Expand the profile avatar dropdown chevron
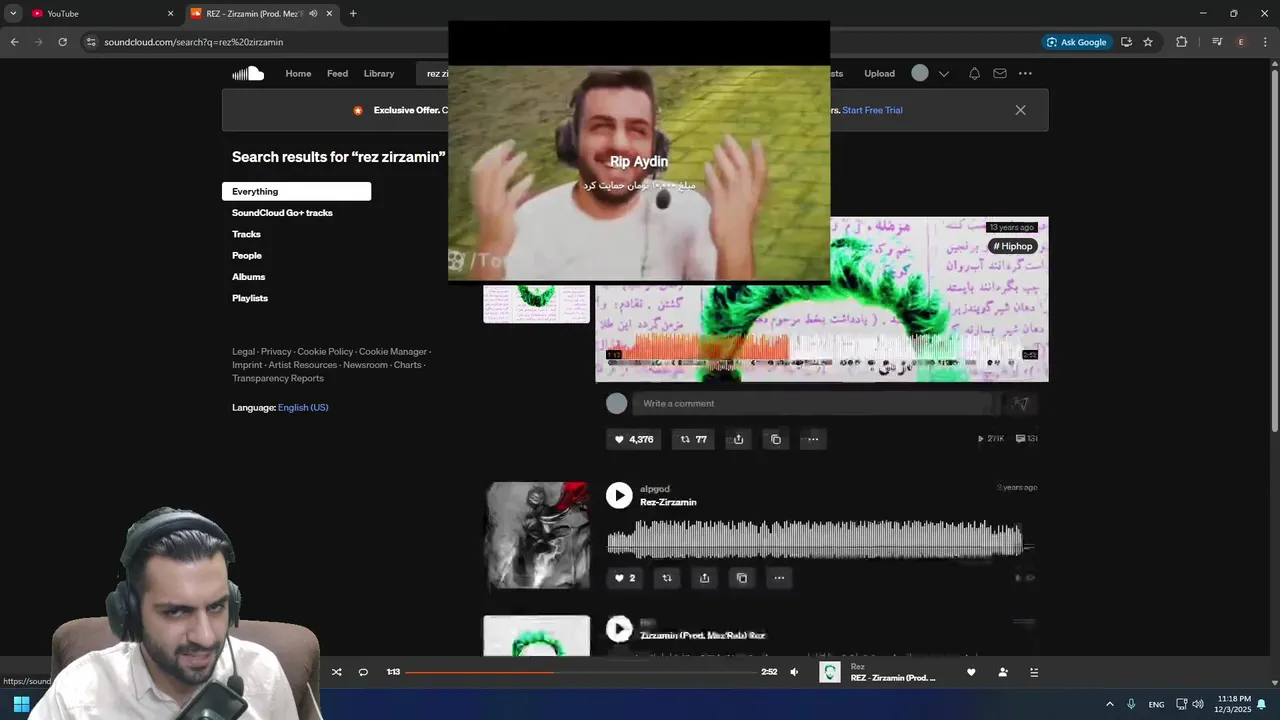The image size is (1280, 720). coord(943,74)
